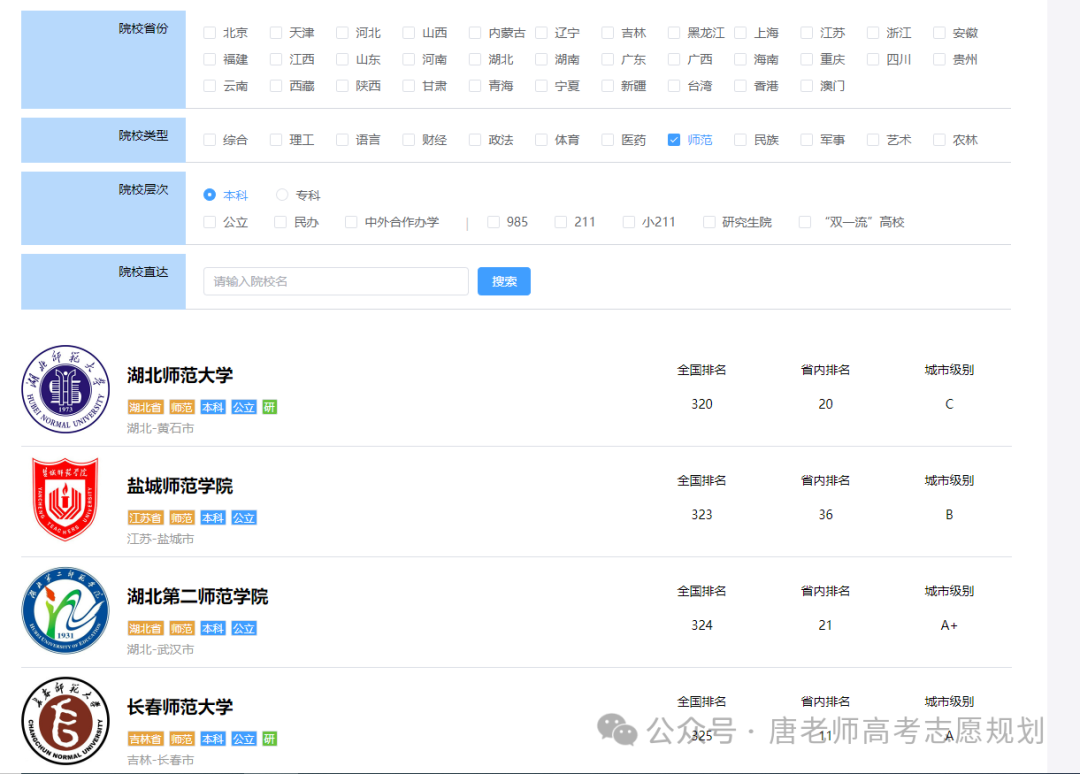The image size is (1080, 774).
Task: Click the 湖北-武汉市 location text
Action: 160,649
